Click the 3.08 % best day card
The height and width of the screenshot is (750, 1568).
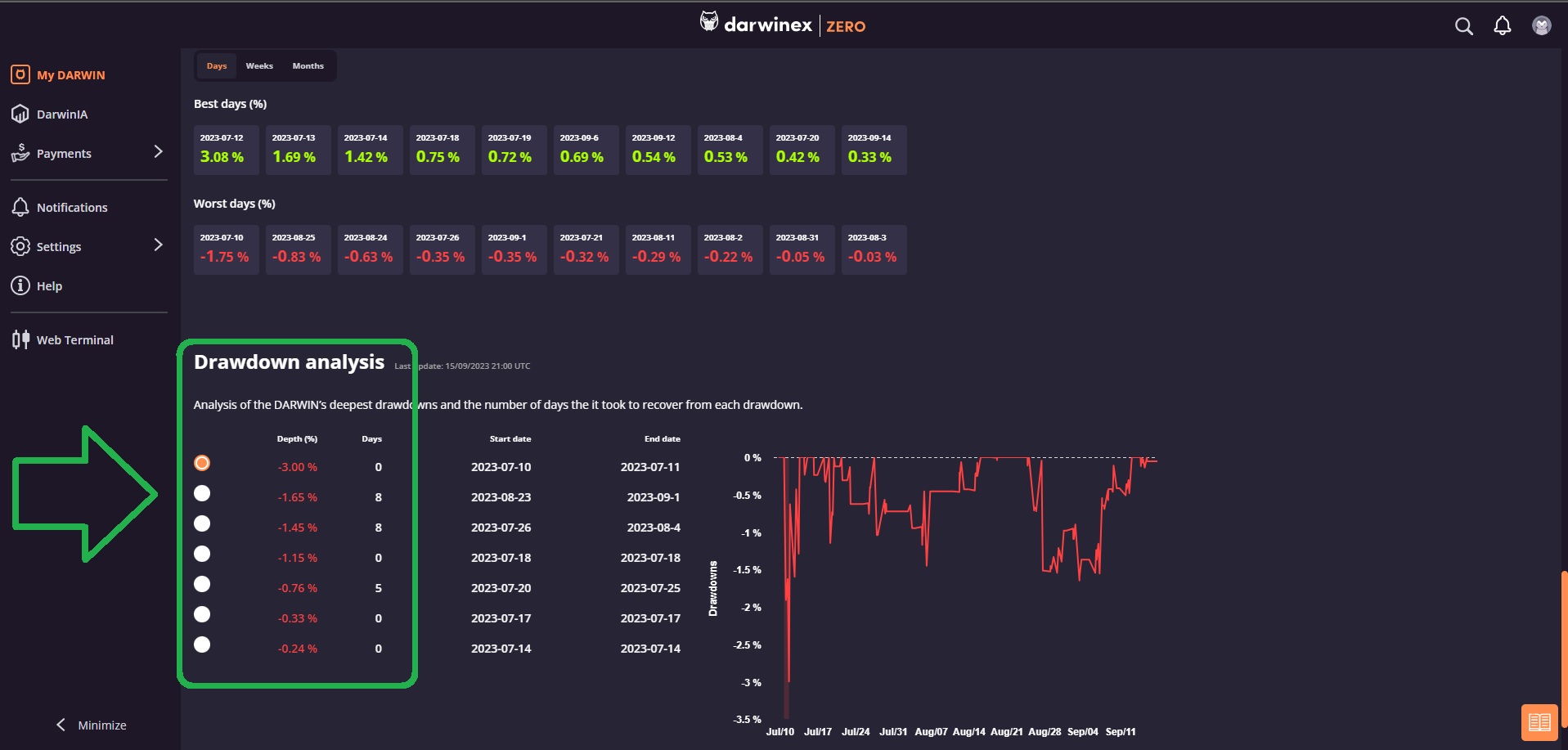pyautogui.click(x=226, y=150)
